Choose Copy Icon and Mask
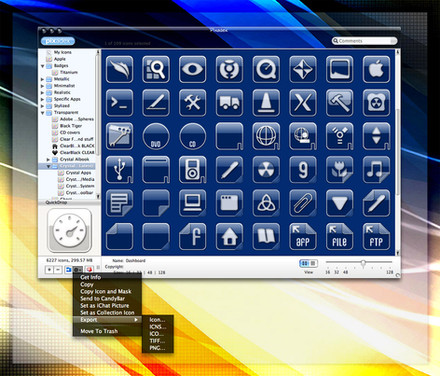Image resolution: width=440 pixels, height=376 pixels. click(x=106, y=291)
